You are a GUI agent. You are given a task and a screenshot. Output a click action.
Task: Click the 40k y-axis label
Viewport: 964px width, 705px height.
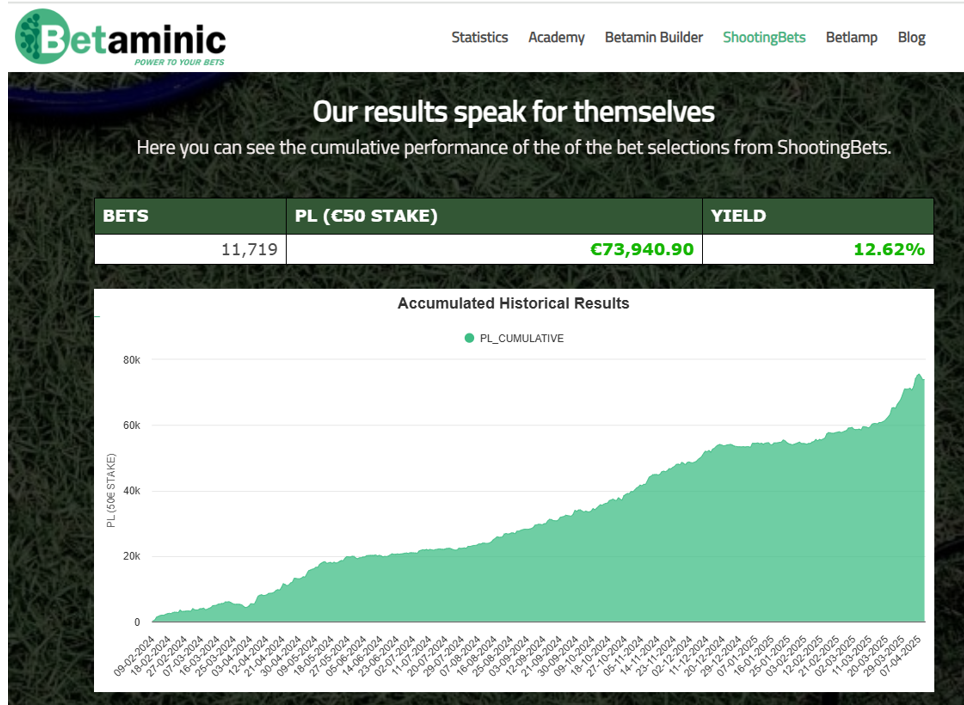point(132,490)
